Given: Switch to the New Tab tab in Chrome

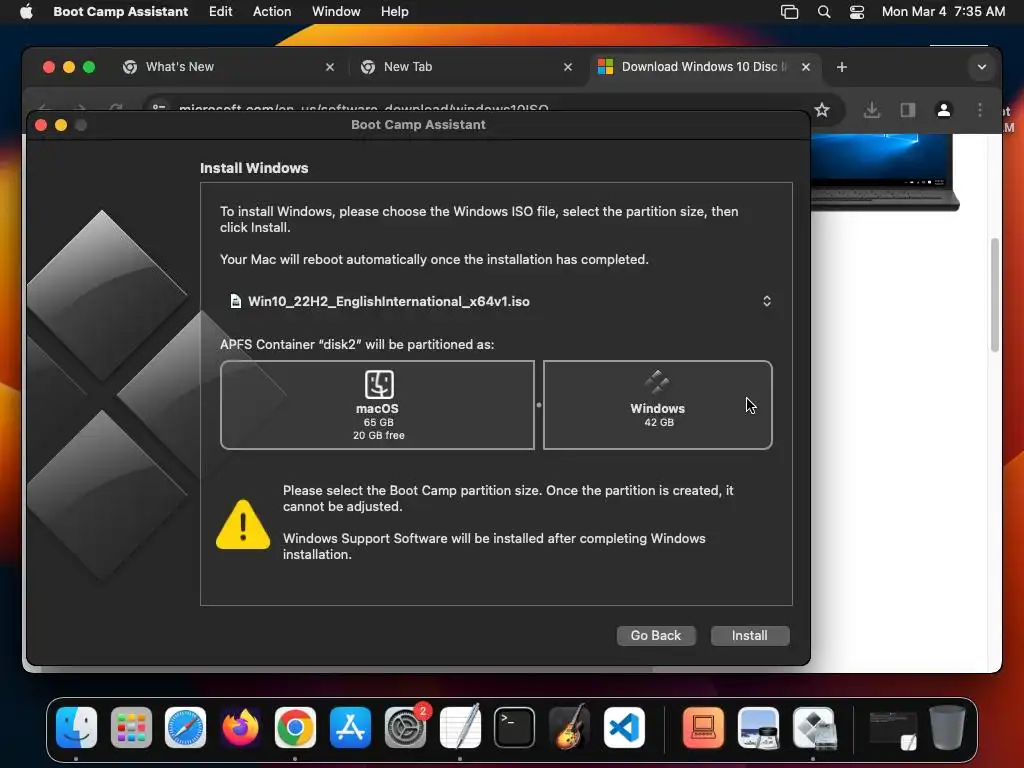Looking at the screenshot, I should pos(464,67).
